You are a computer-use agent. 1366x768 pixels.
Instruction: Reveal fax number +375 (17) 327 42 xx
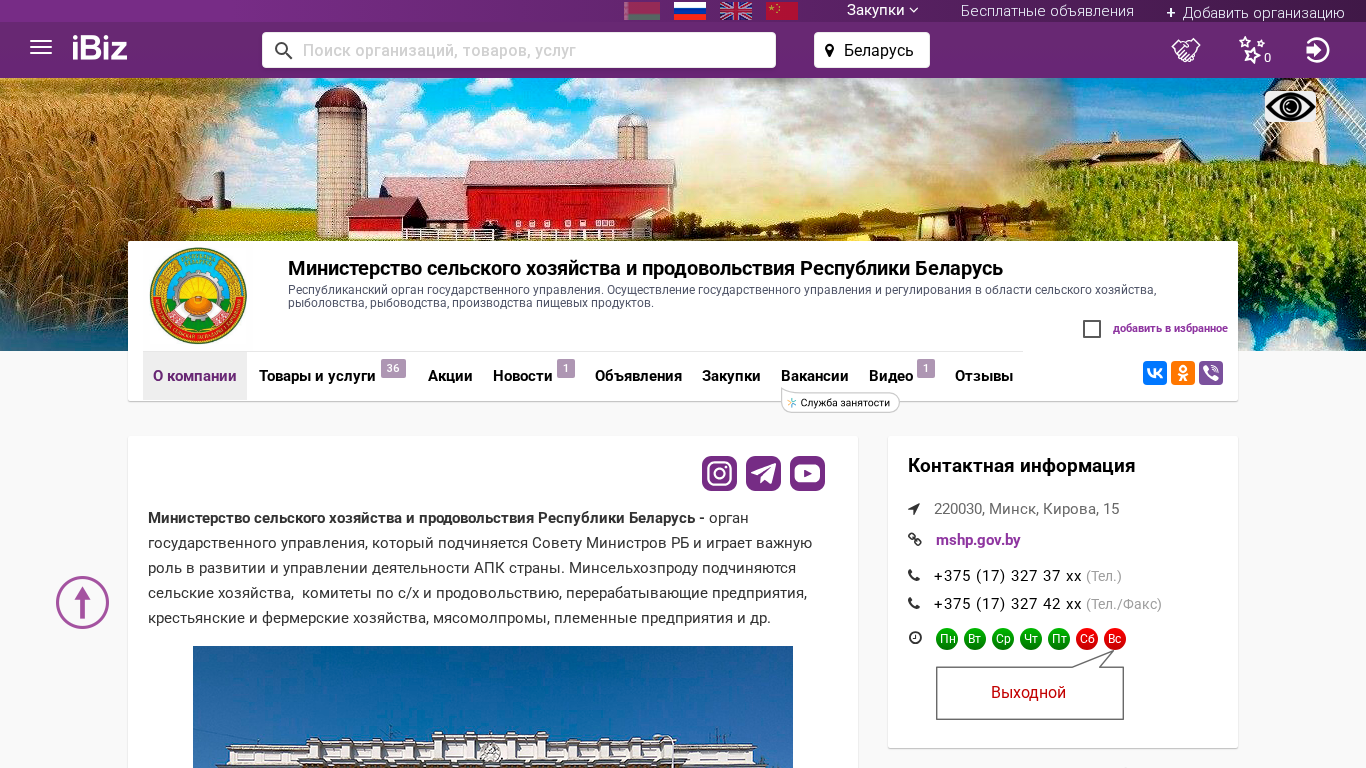tap(1008, 604)
